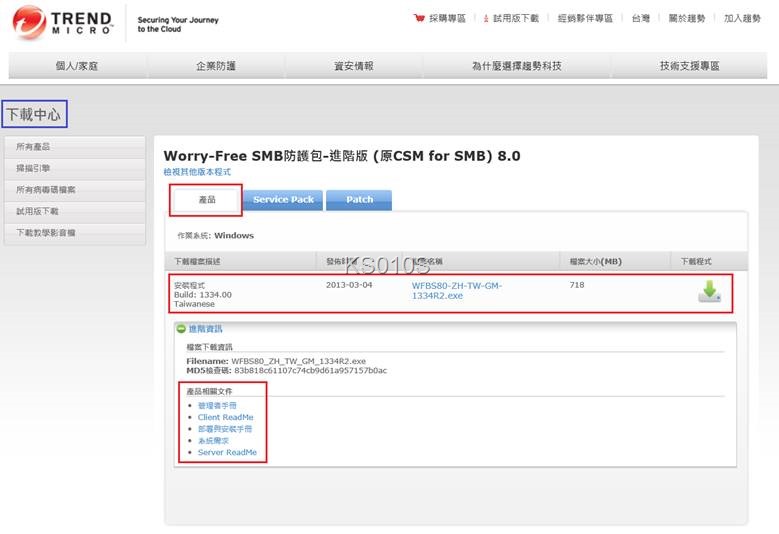This screenshot has width=779, height=534.
Task: Select the 產品 tab
Action: click(207, 200)
